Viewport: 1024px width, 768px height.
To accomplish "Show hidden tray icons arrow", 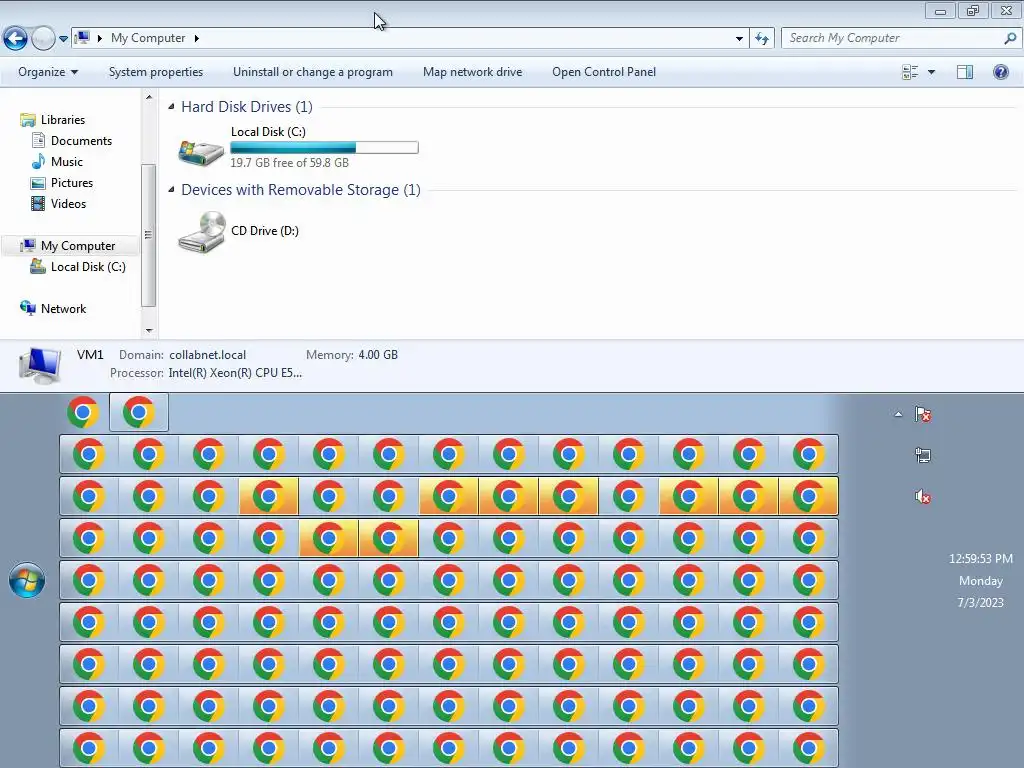I will pos(899,414).
